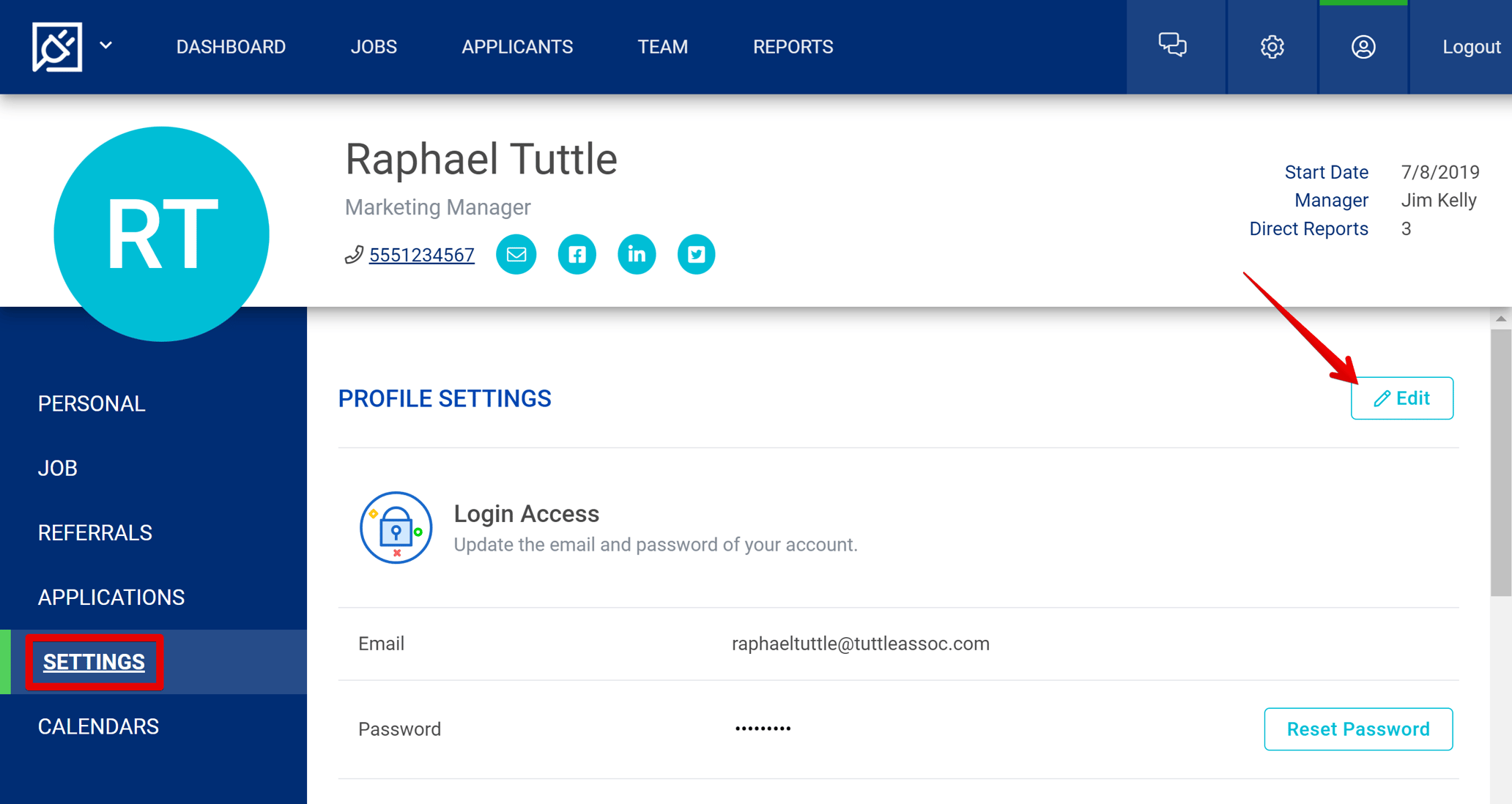Open the CALENDARS section
The height and width of the screenshot is (804, 1512).
pos(98,726)
